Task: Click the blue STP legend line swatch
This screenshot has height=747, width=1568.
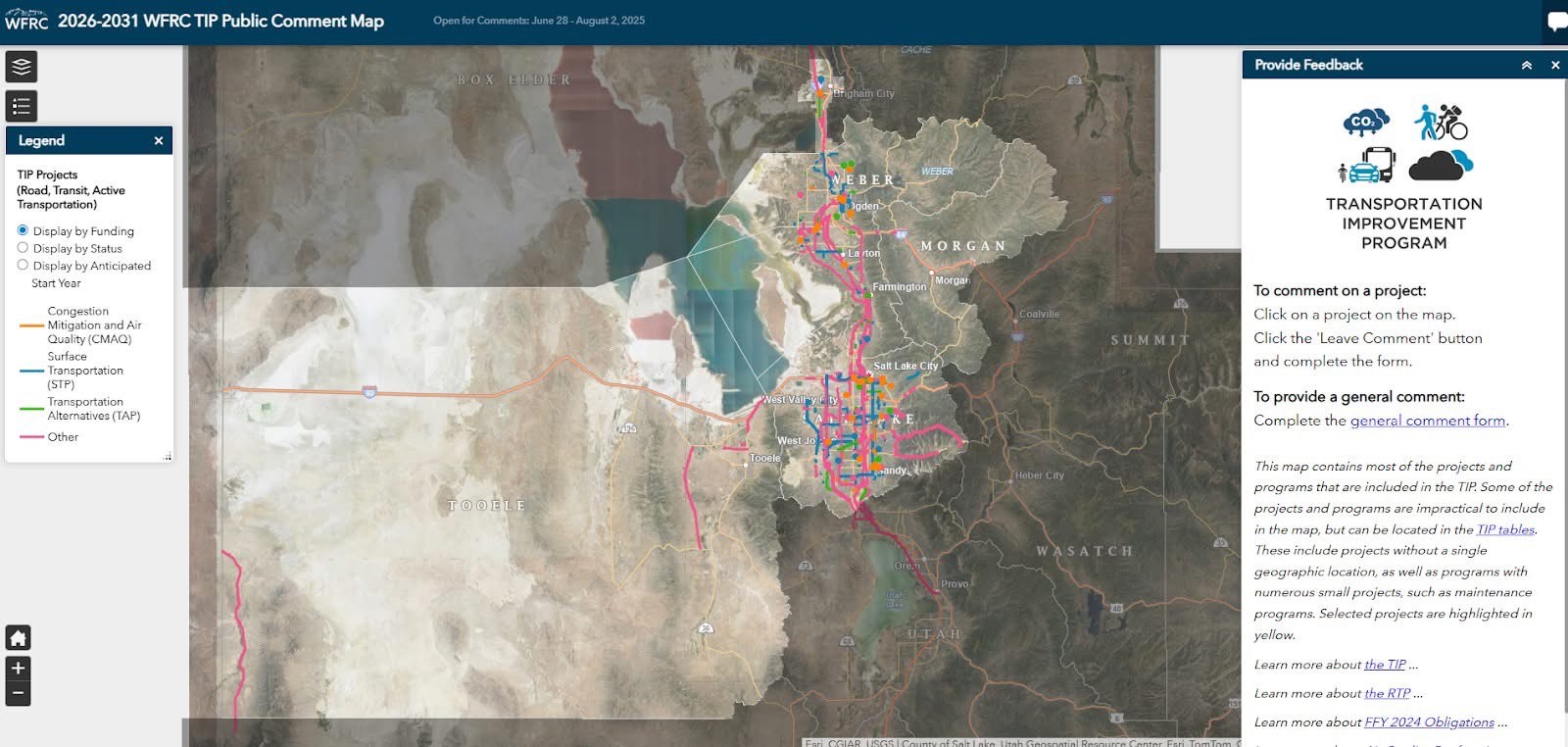Action: tap(31, 371)
